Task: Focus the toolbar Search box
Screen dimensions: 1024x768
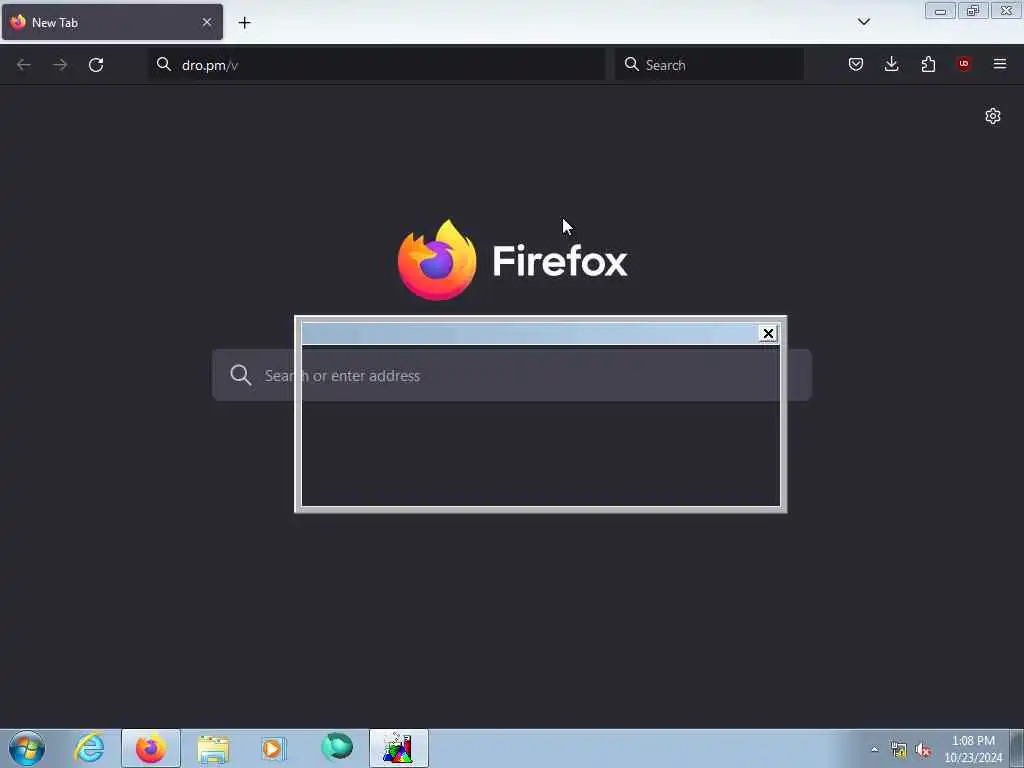Action: click(x=709, y=65)
